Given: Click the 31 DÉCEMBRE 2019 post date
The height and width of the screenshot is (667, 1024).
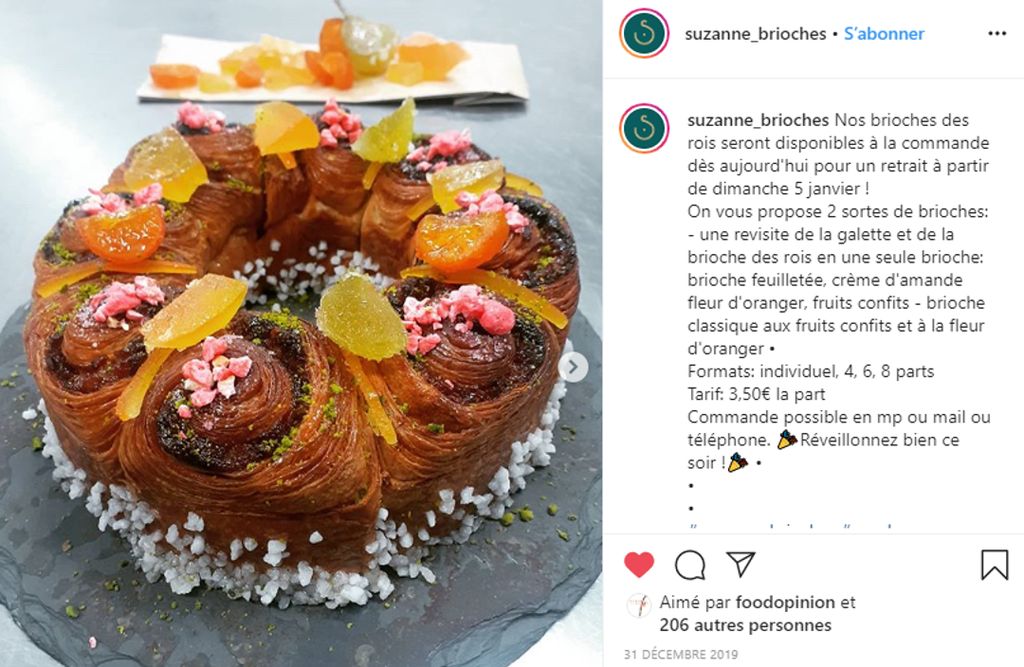Looking at the screenshot, I should [x=680, y=655].
